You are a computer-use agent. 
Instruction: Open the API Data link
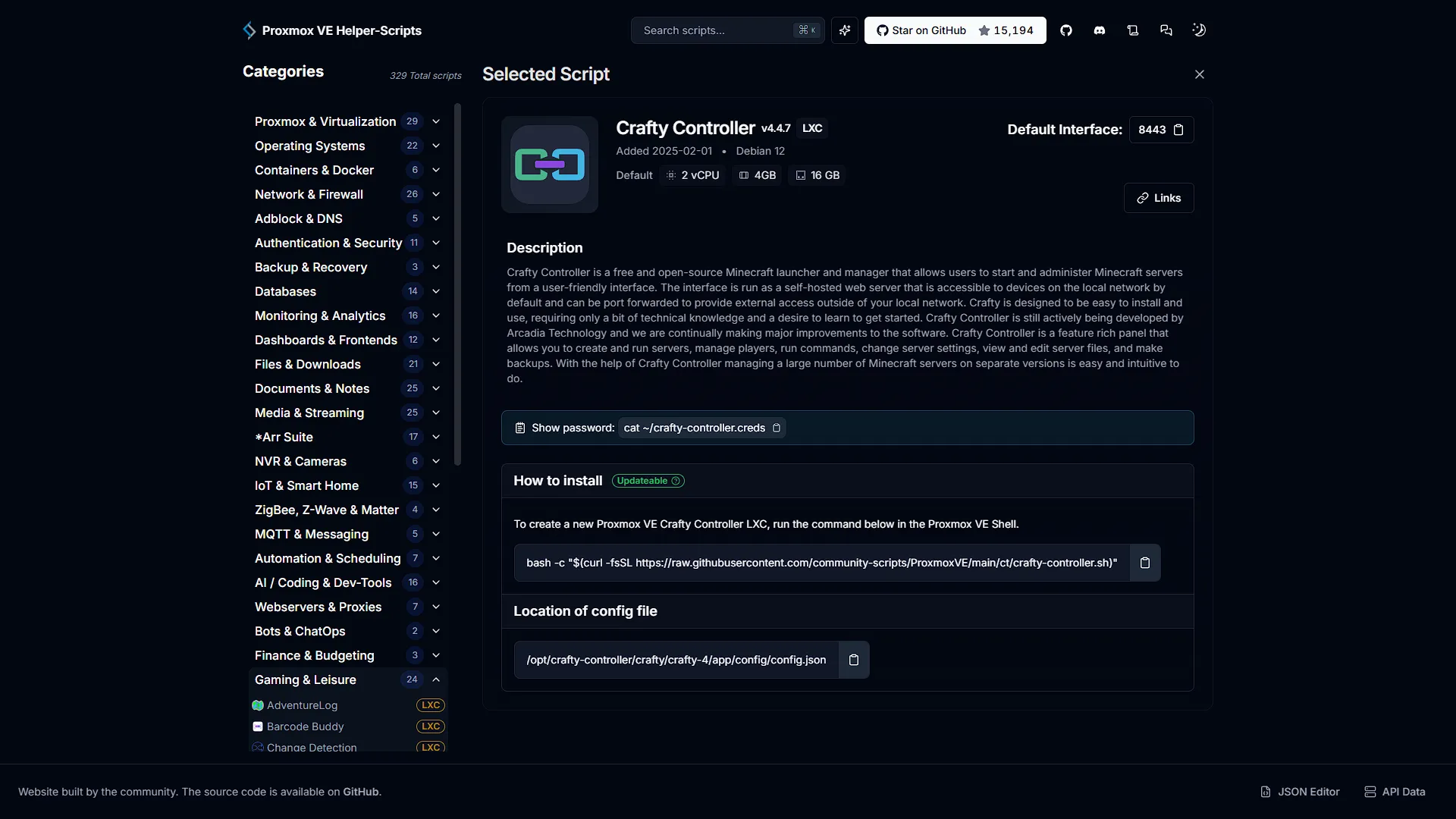click(x=1395, y=792)
